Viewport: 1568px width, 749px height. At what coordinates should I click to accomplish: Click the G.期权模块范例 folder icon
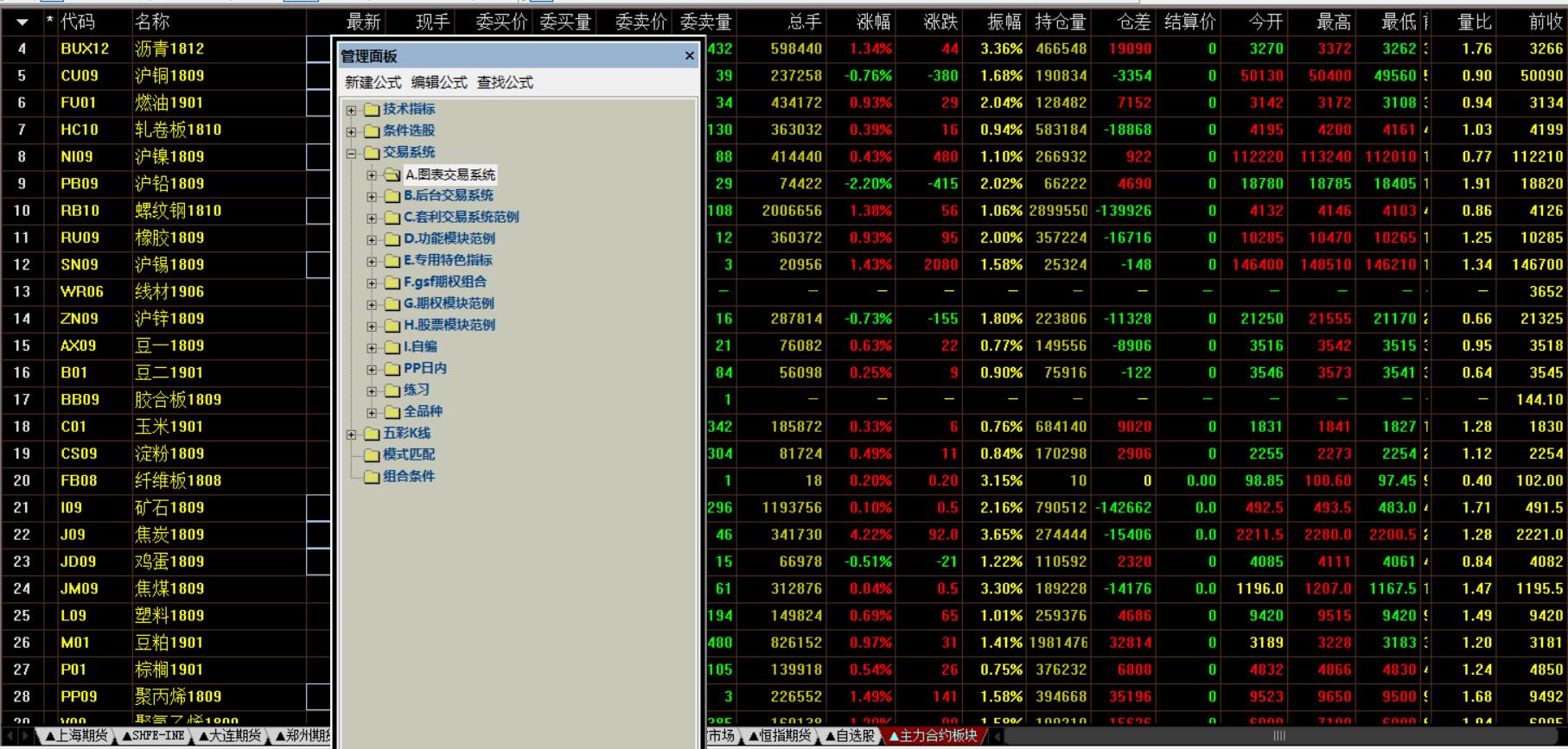pyautogui.click(x=393, y=304)
